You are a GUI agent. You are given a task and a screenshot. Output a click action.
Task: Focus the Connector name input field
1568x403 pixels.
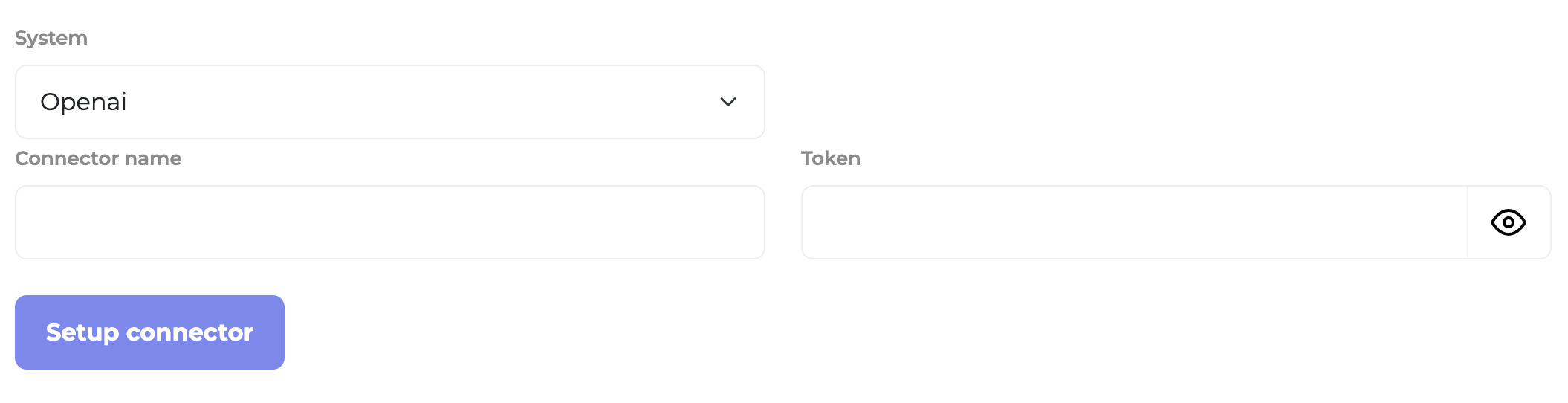pos(390,222)
